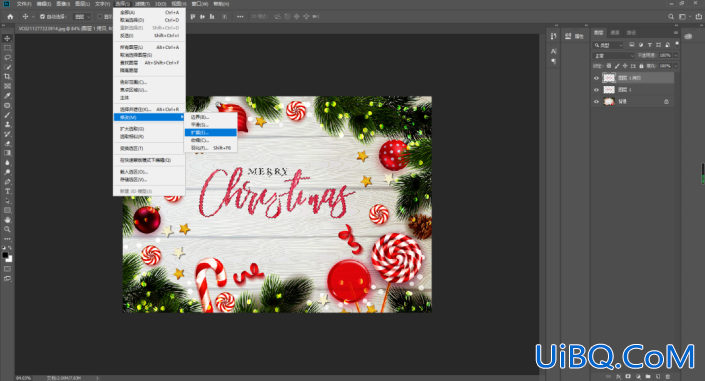705x381 pixels.
Task: Open the three-dots more options in options bar
Action: 240,17
